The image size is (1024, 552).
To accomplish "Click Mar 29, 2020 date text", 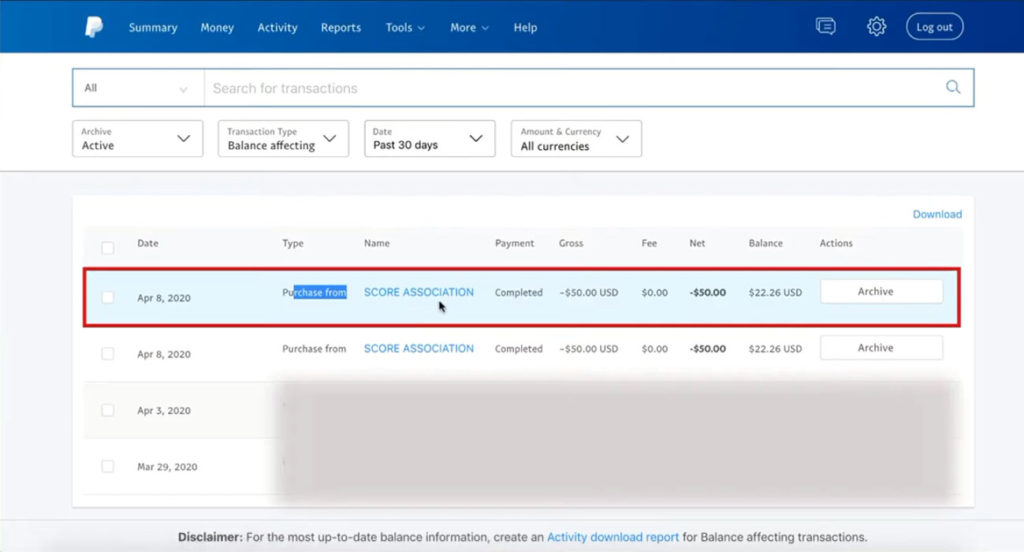I will [x=167, y=466].
